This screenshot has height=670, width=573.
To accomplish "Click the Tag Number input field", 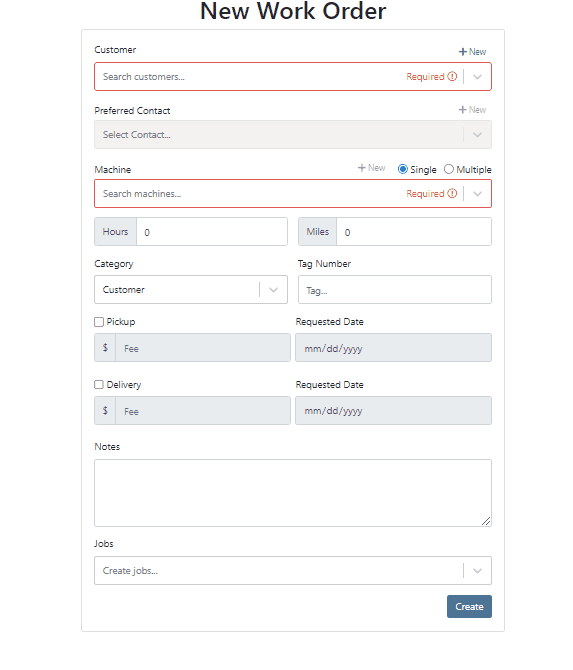I will (395, 290).
